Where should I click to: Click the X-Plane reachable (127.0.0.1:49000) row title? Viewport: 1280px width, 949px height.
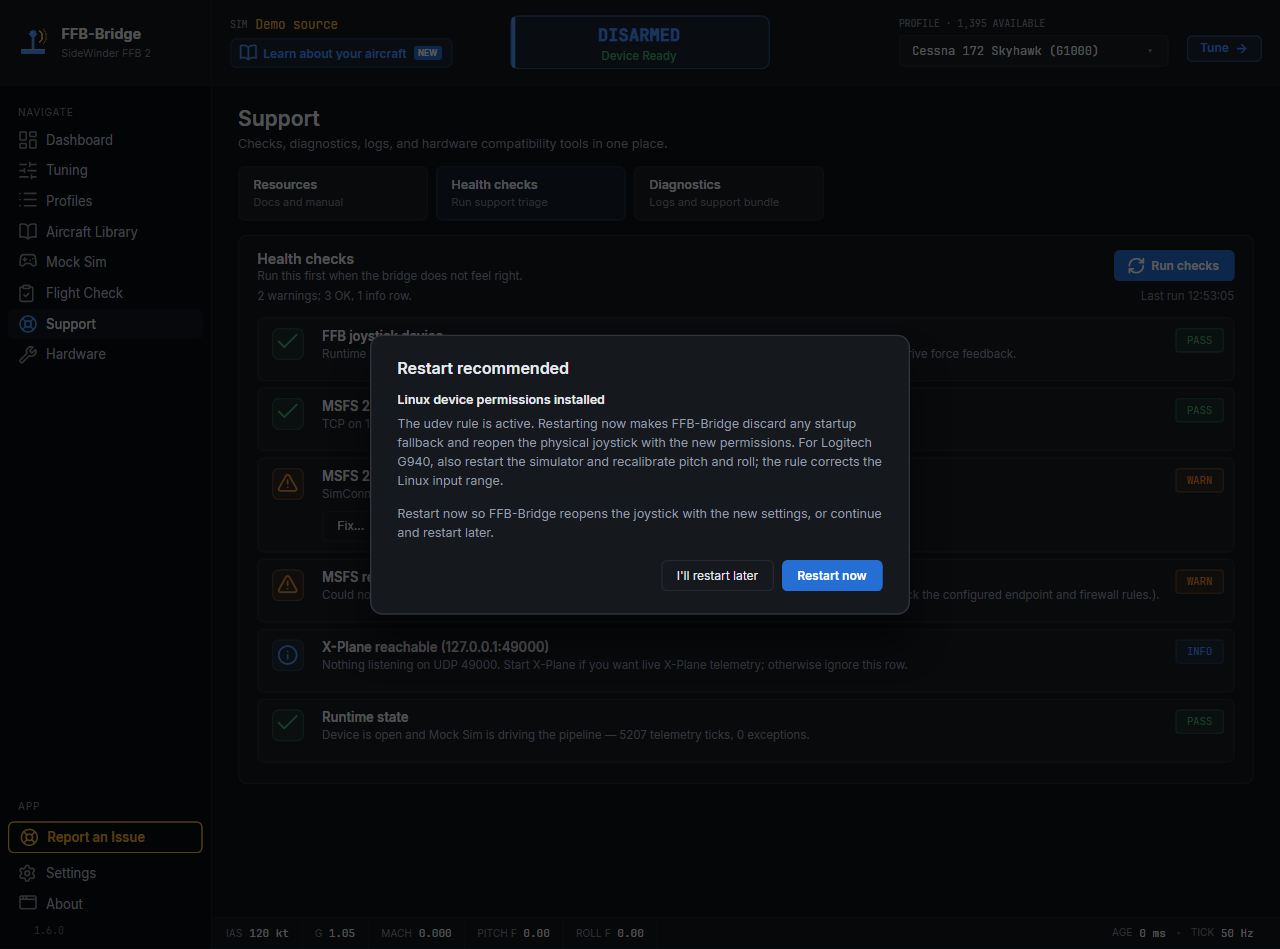[435, 647]
